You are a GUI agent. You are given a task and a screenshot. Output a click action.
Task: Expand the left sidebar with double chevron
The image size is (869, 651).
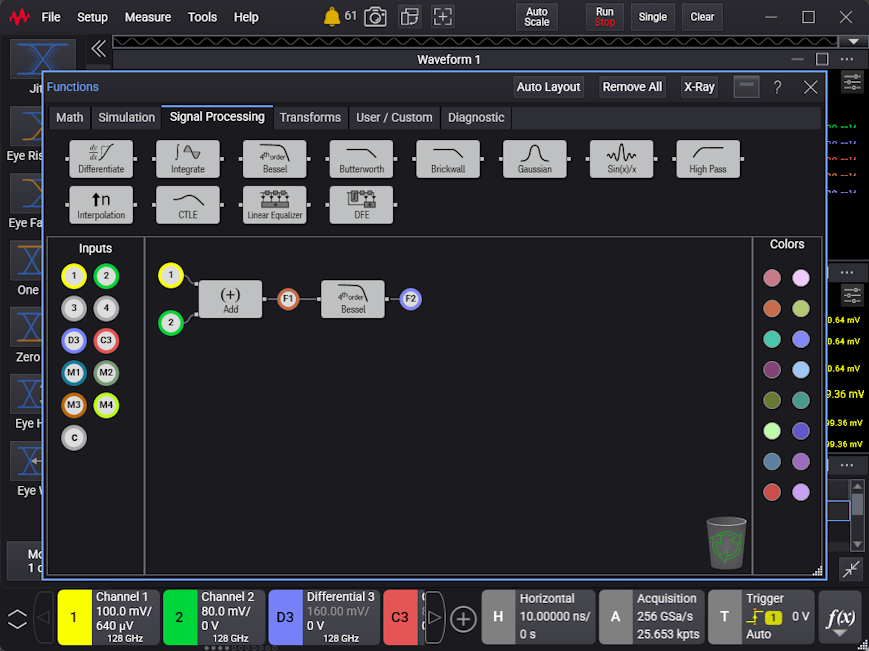[98, 48]
